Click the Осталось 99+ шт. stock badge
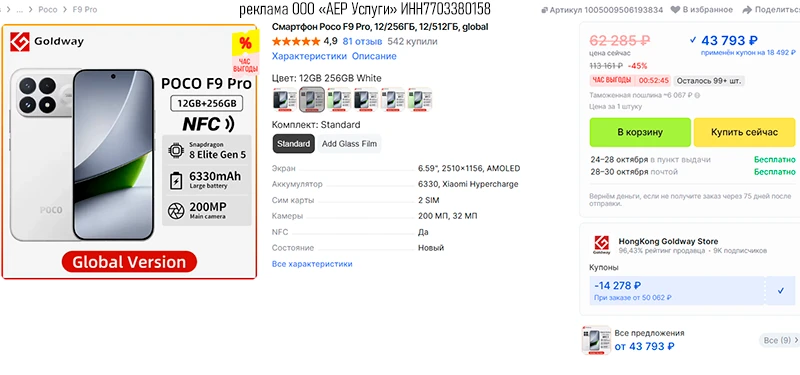The image size is (800, 375). point(709,81)
